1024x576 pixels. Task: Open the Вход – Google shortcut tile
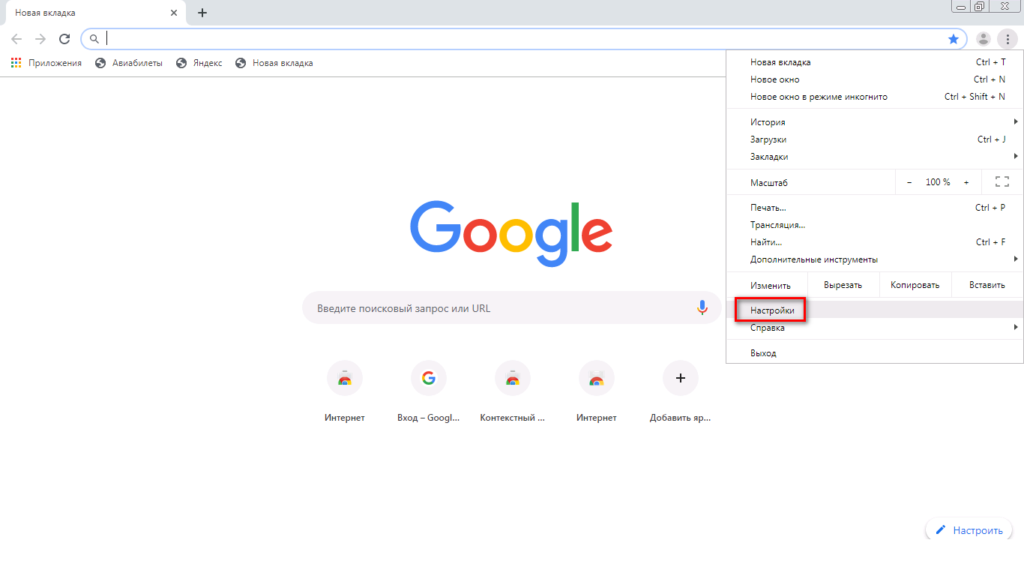point(428,392)
